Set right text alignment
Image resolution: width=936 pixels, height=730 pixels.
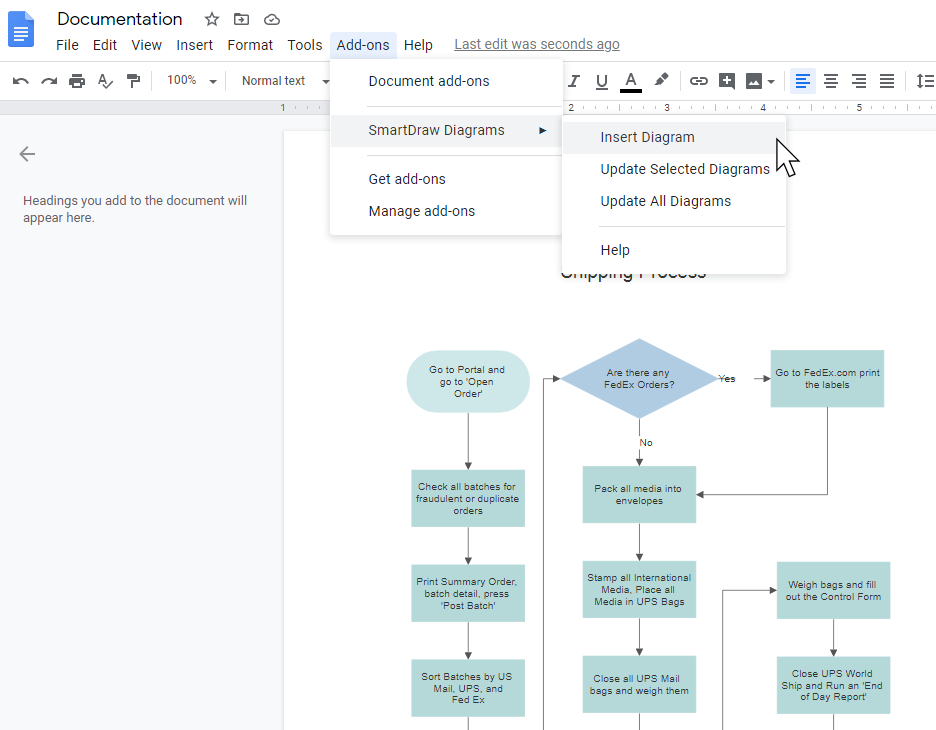859,81
